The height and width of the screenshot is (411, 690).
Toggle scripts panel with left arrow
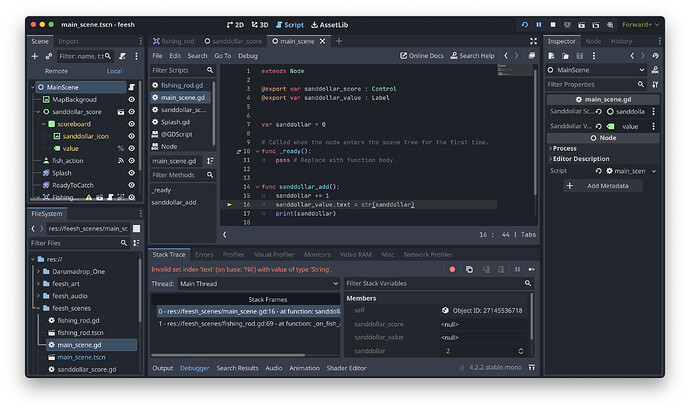click(224, 235)
